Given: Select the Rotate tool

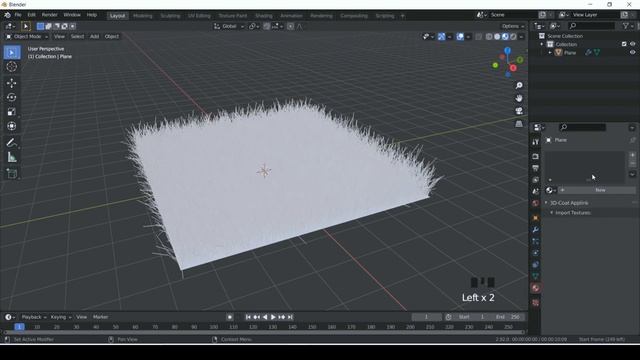Looking at the screenshot, I should point(12,98).
